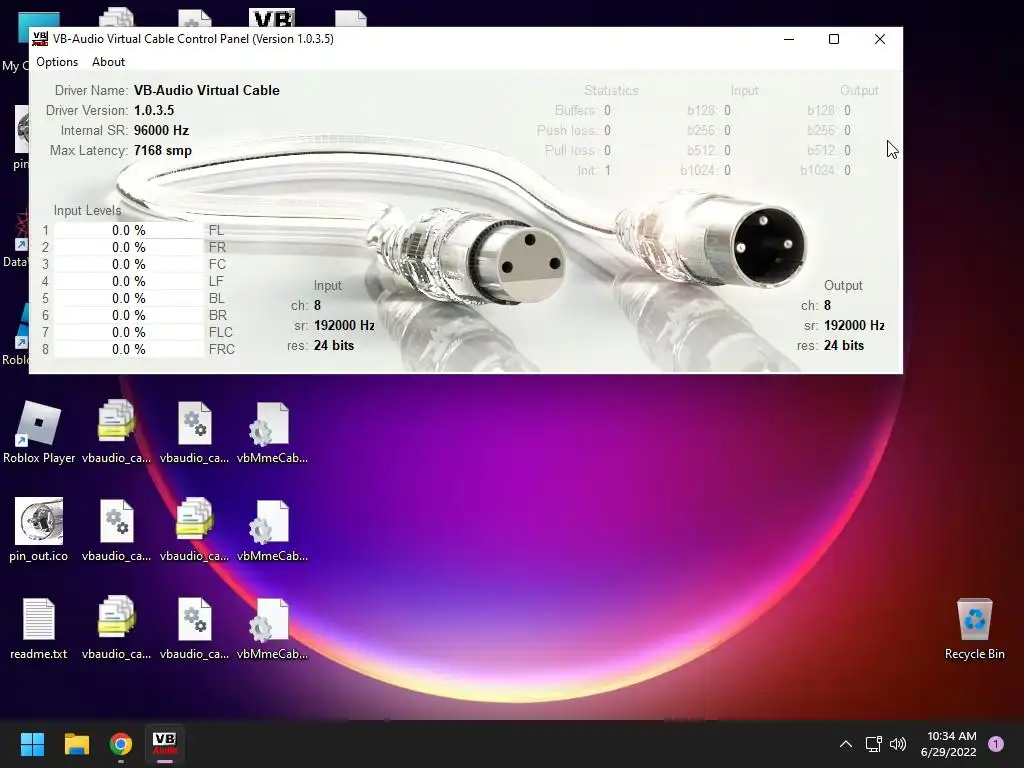The width and height of the screenshot is (1024, 768).
Task: Click the BR channel label
Action: (x=217, y=315)
